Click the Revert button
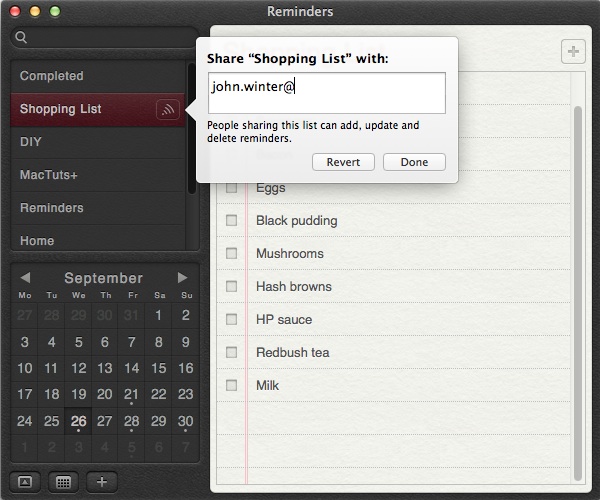The height and width of the screenshot is (500, 600). tap(343, 162)
